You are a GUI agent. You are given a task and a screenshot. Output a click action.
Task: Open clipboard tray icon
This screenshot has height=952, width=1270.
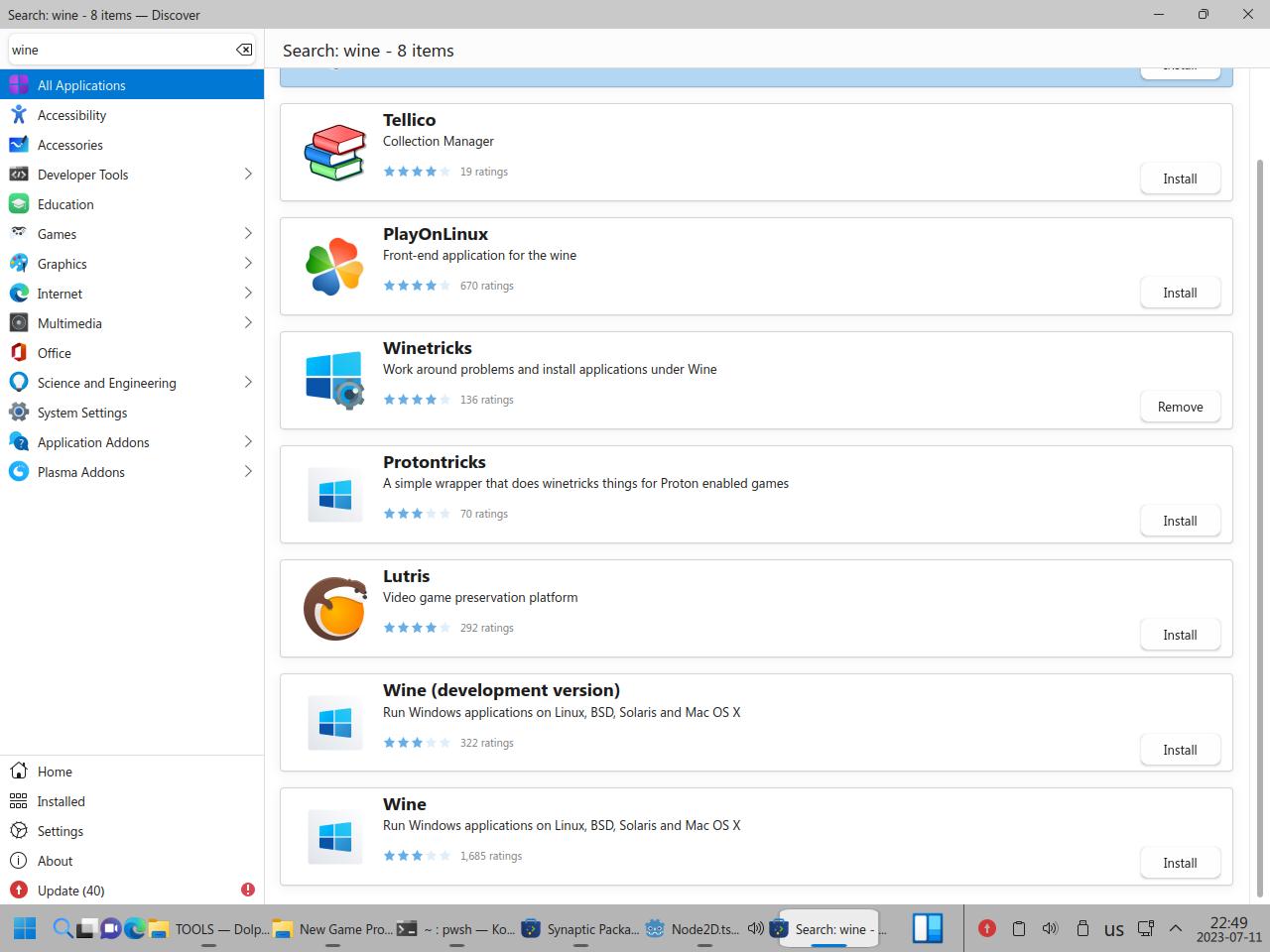pos(1018,928)
